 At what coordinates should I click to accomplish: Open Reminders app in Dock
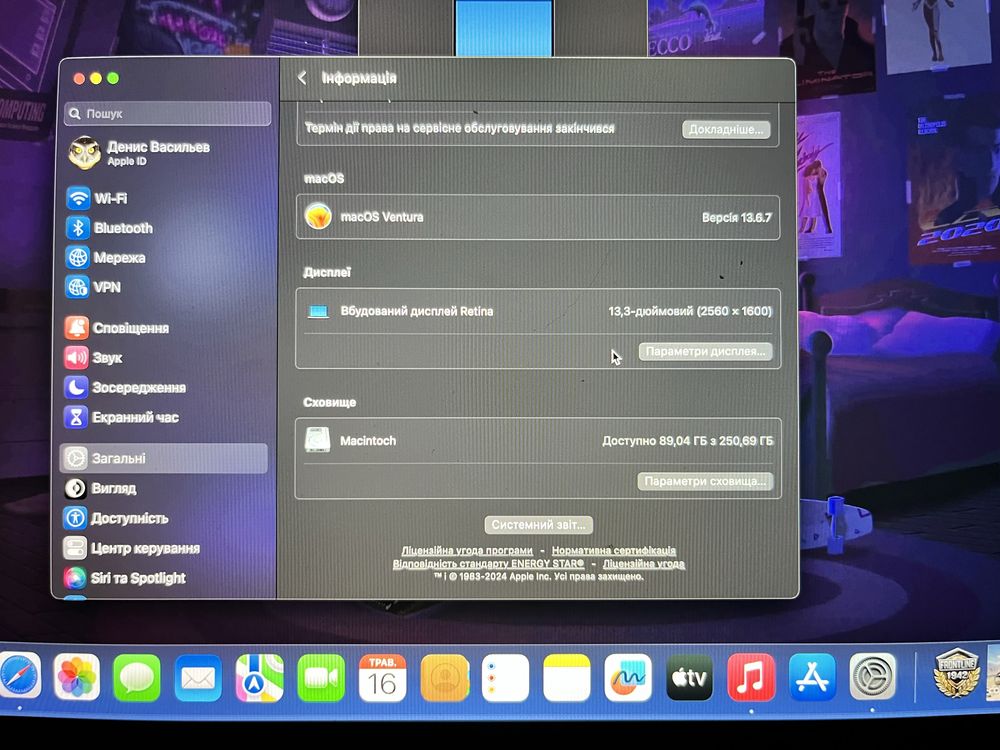pyautogui.click(x=505, y=677)
